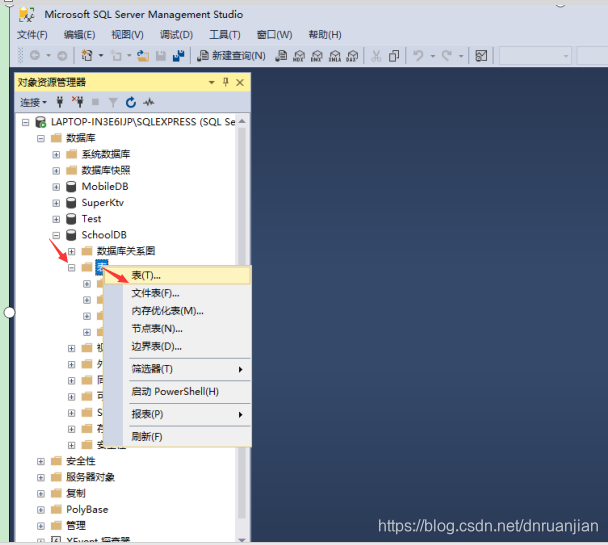
Task: Close the 对象资源管理器 panel
Action: point(240,82)
